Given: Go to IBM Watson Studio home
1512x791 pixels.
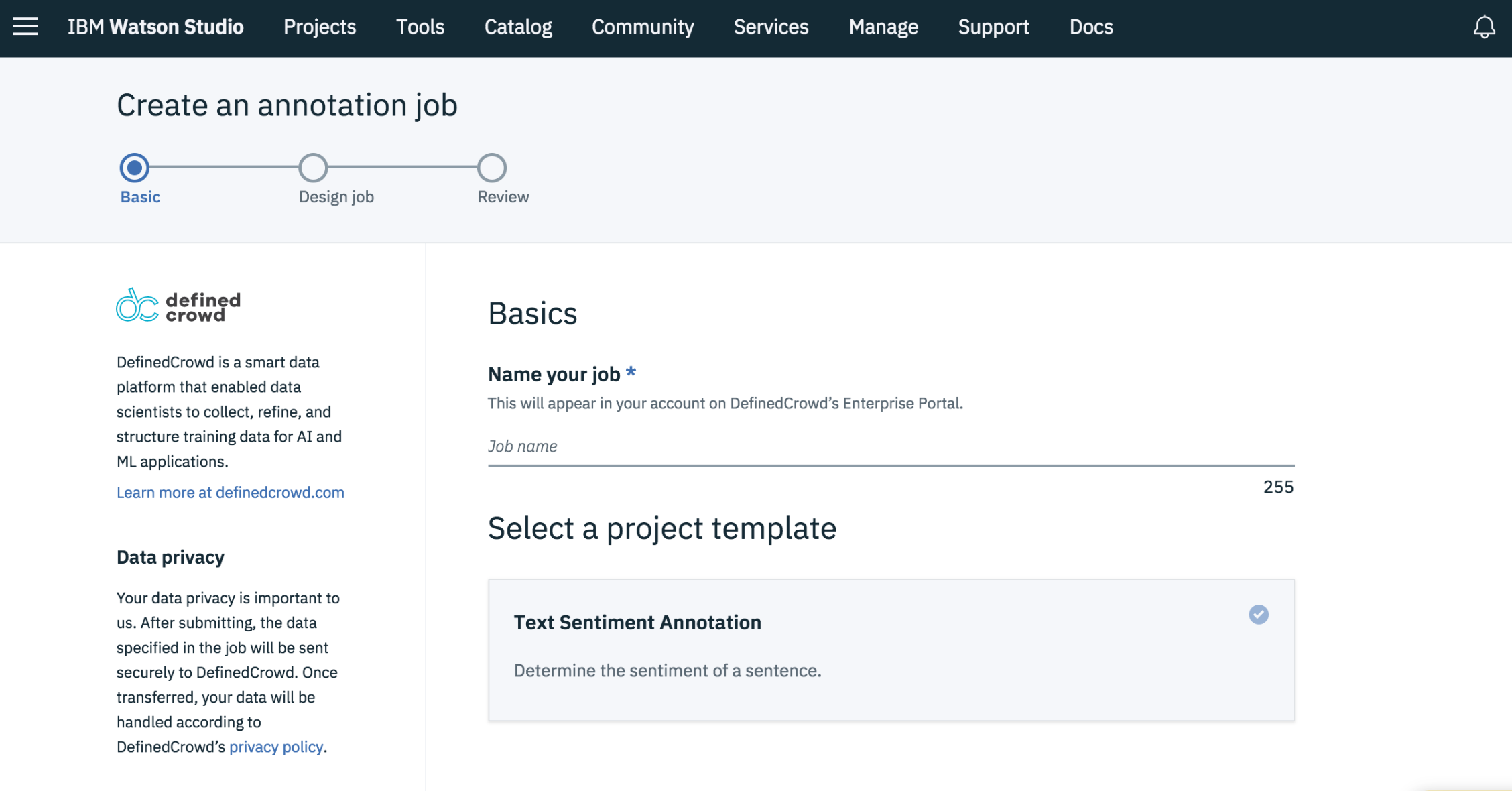Looking at the screenshot, I should 155,27.
